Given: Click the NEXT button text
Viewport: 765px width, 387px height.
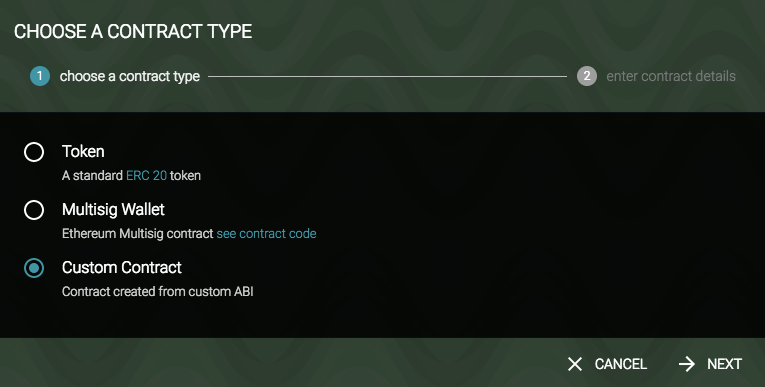Looking at the screenshot, I should [725, 364].
